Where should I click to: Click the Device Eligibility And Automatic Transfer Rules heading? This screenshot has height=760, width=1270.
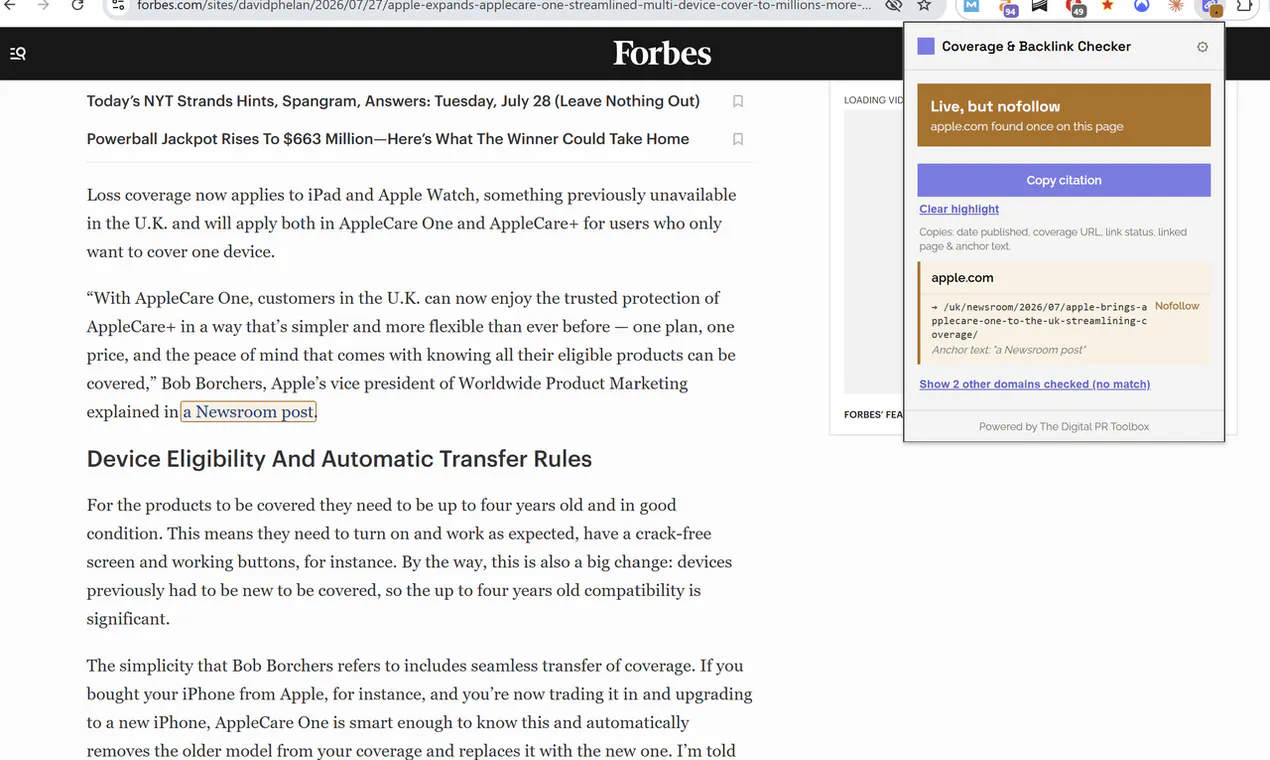[x=339, y=459]
